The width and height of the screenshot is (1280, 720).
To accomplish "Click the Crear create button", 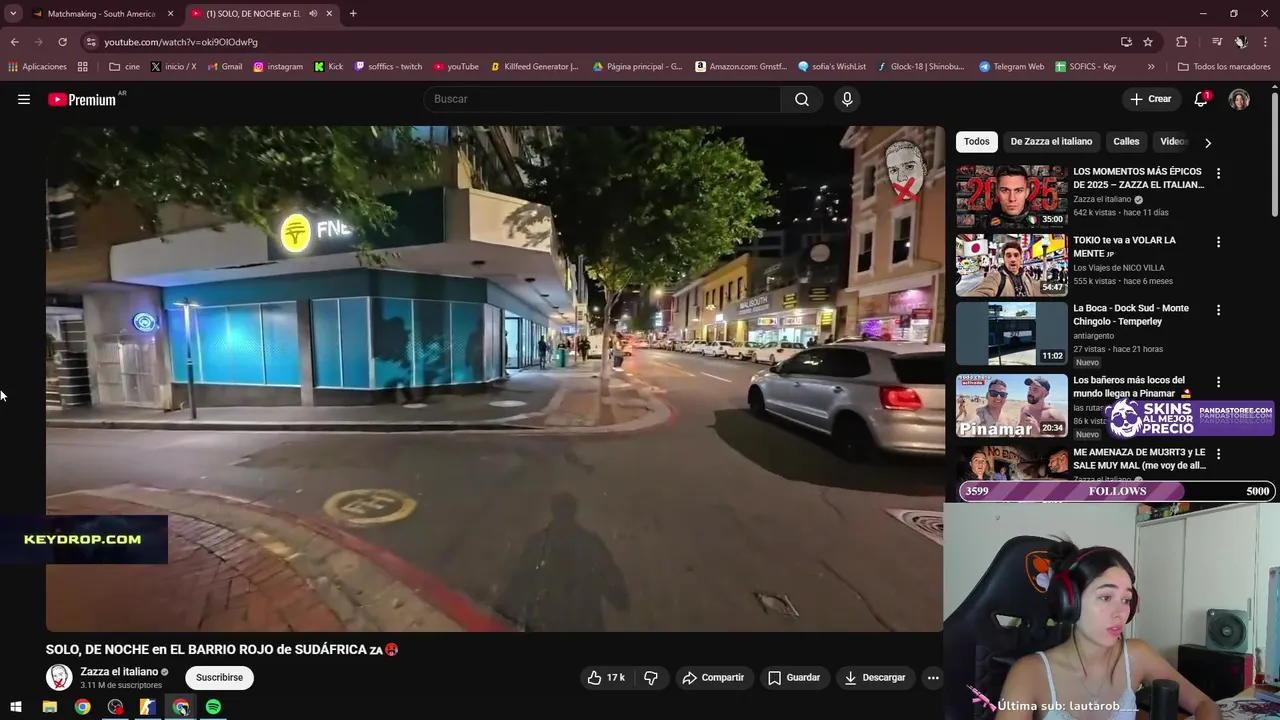I will pos(1150,99).
